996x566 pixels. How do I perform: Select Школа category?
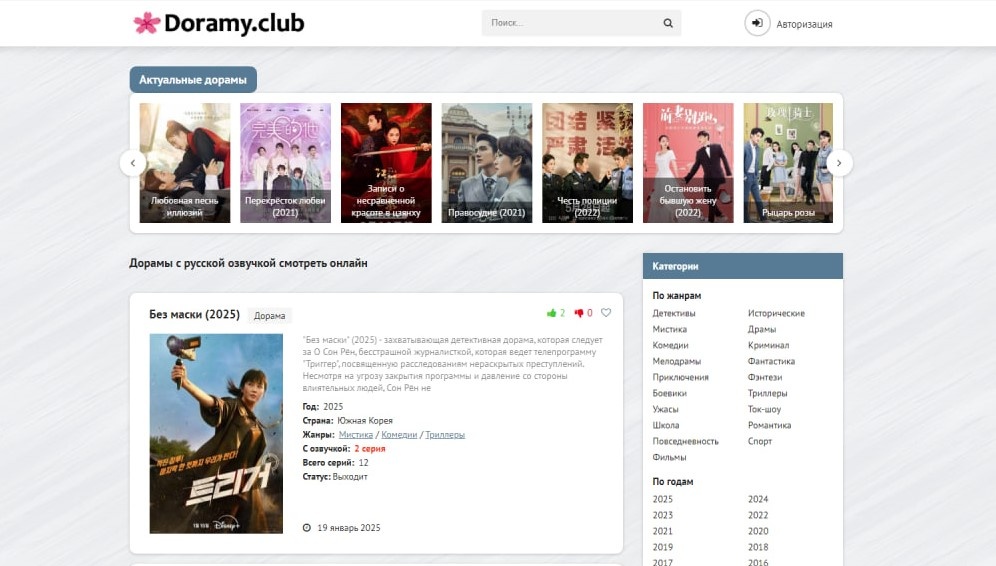666,425
